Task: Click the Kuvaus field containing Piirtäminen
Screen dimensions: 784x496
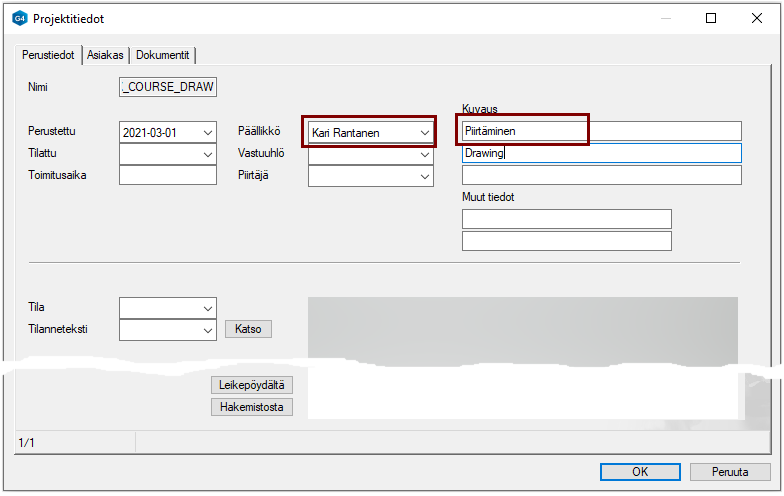Action: pyautogui.click(x=600, y=131)
